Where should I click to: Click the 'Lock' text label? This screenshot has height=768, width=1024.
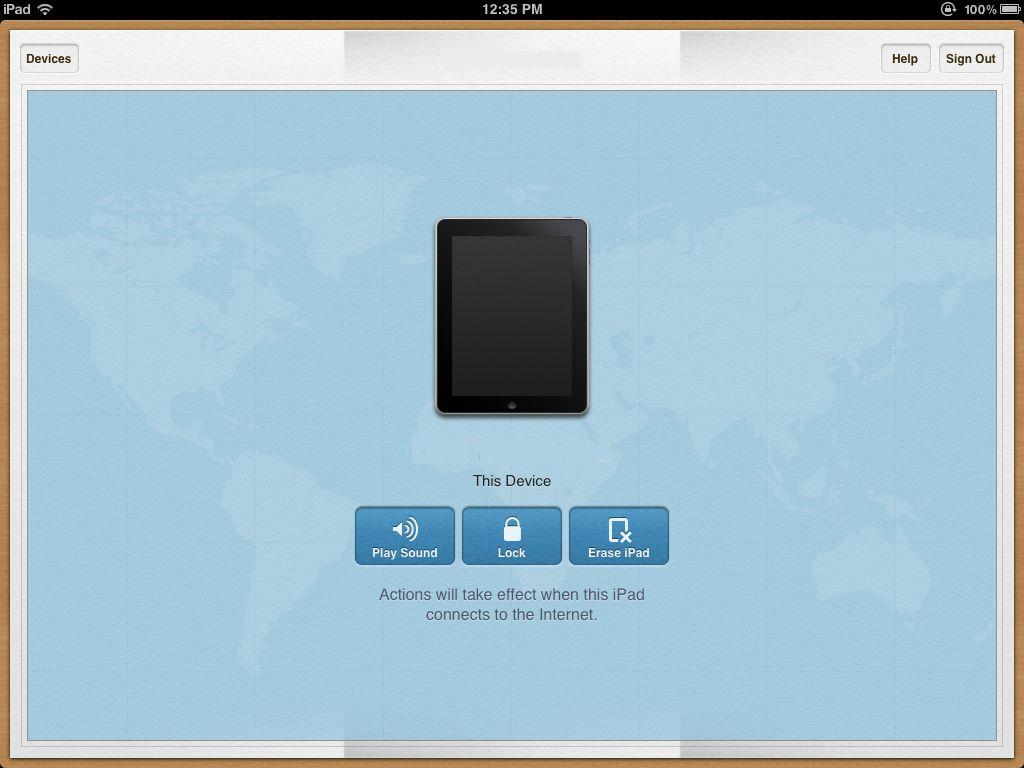tap(512, 553)
